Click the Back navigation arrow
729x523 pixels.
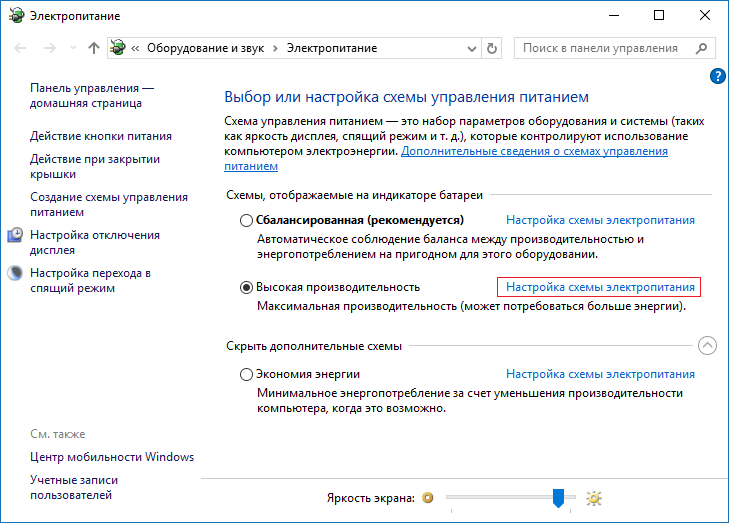tap(20, 48)
